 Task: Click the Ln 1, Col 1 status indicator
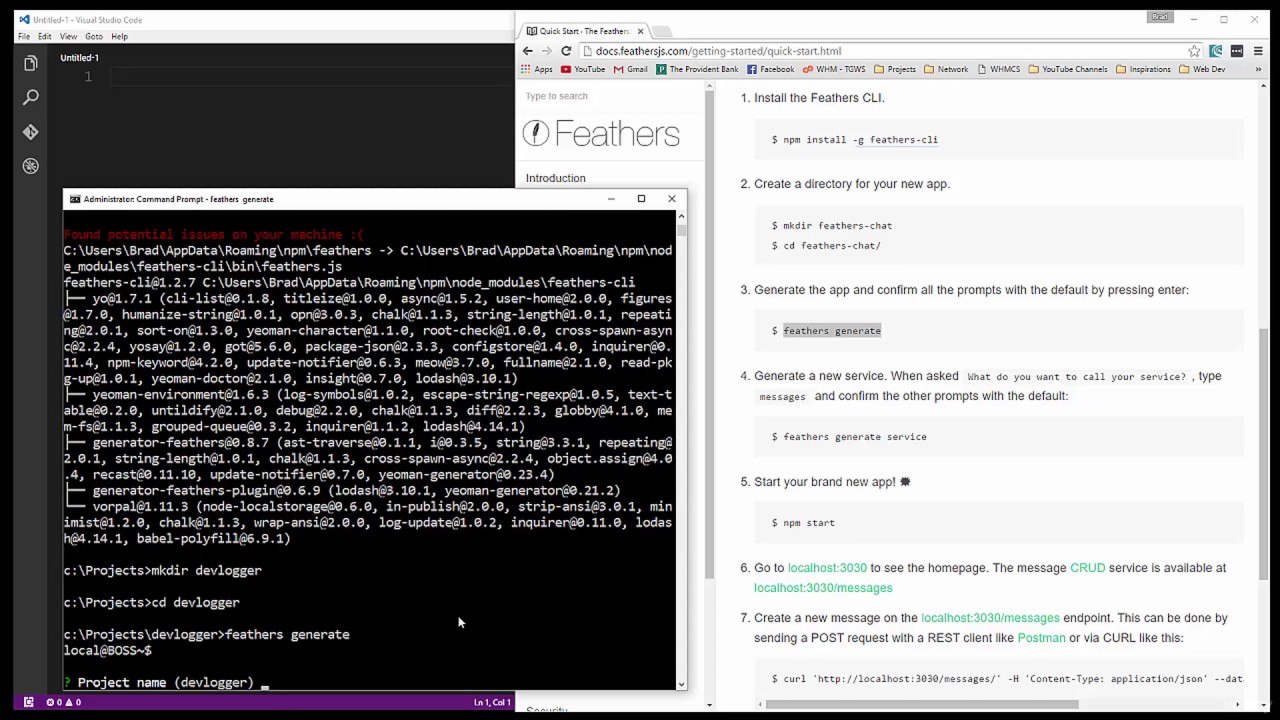click(492, 702)
